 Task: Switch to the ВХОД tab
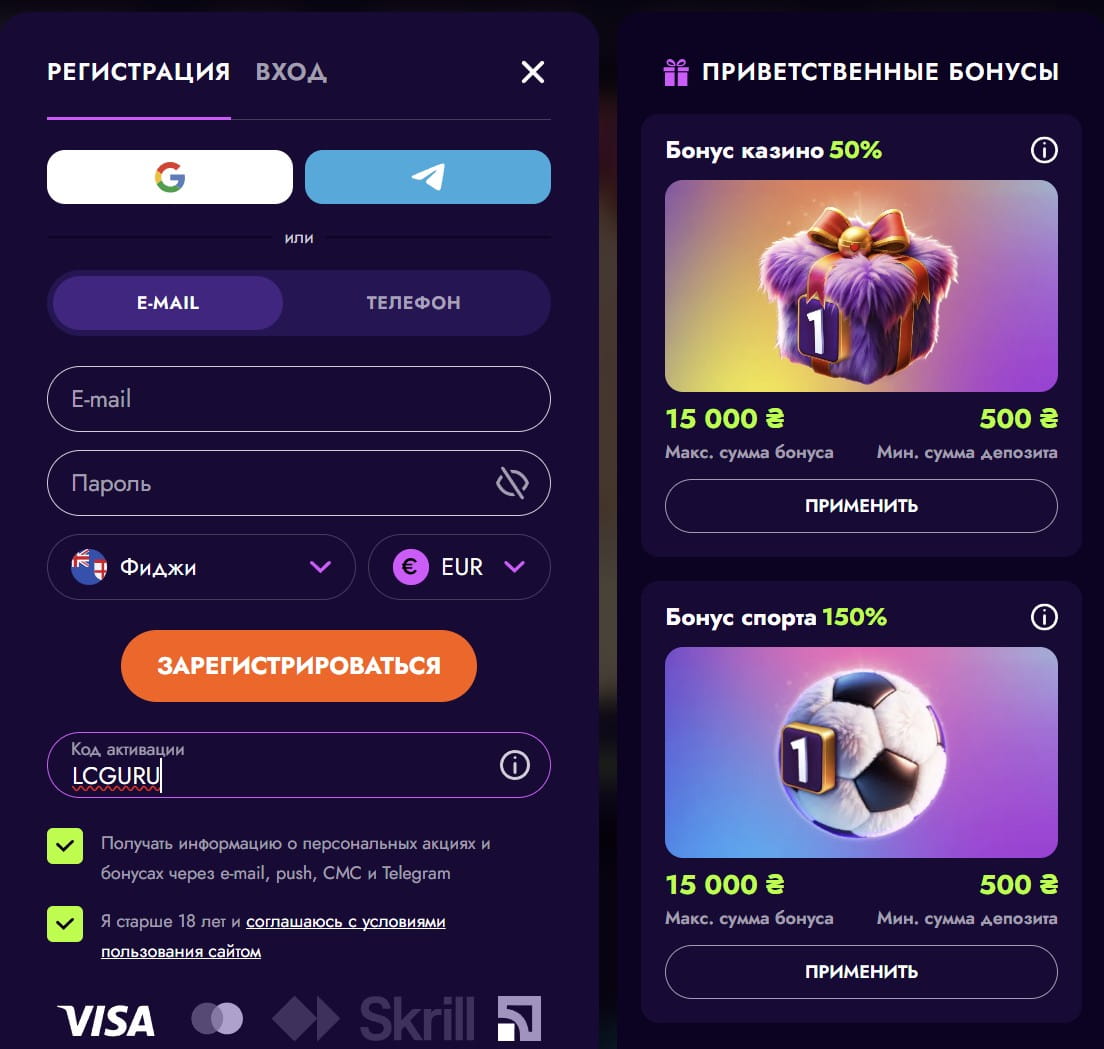click(x=291, y=72)
